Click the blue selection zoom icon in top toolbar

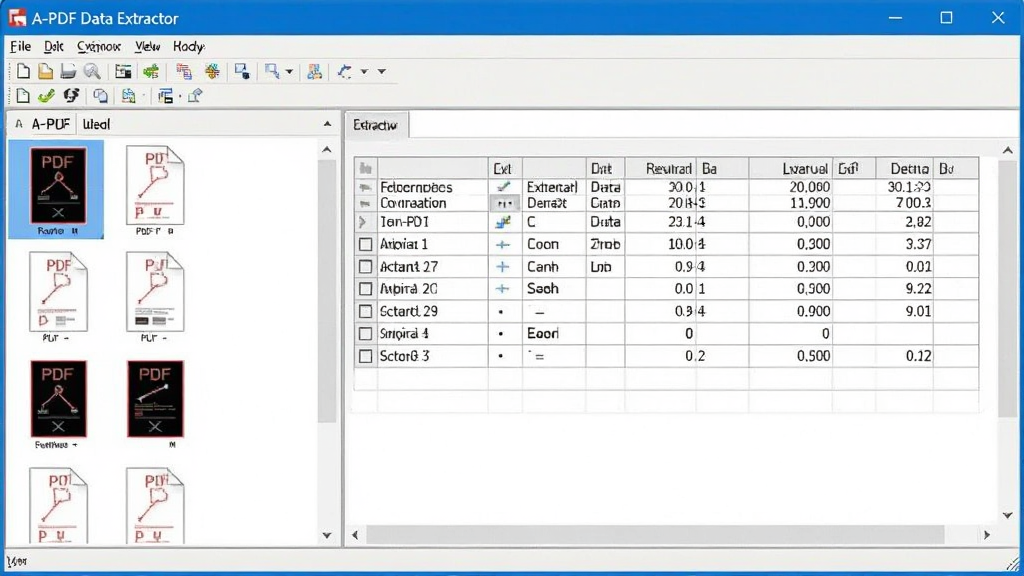pos(272,71)
